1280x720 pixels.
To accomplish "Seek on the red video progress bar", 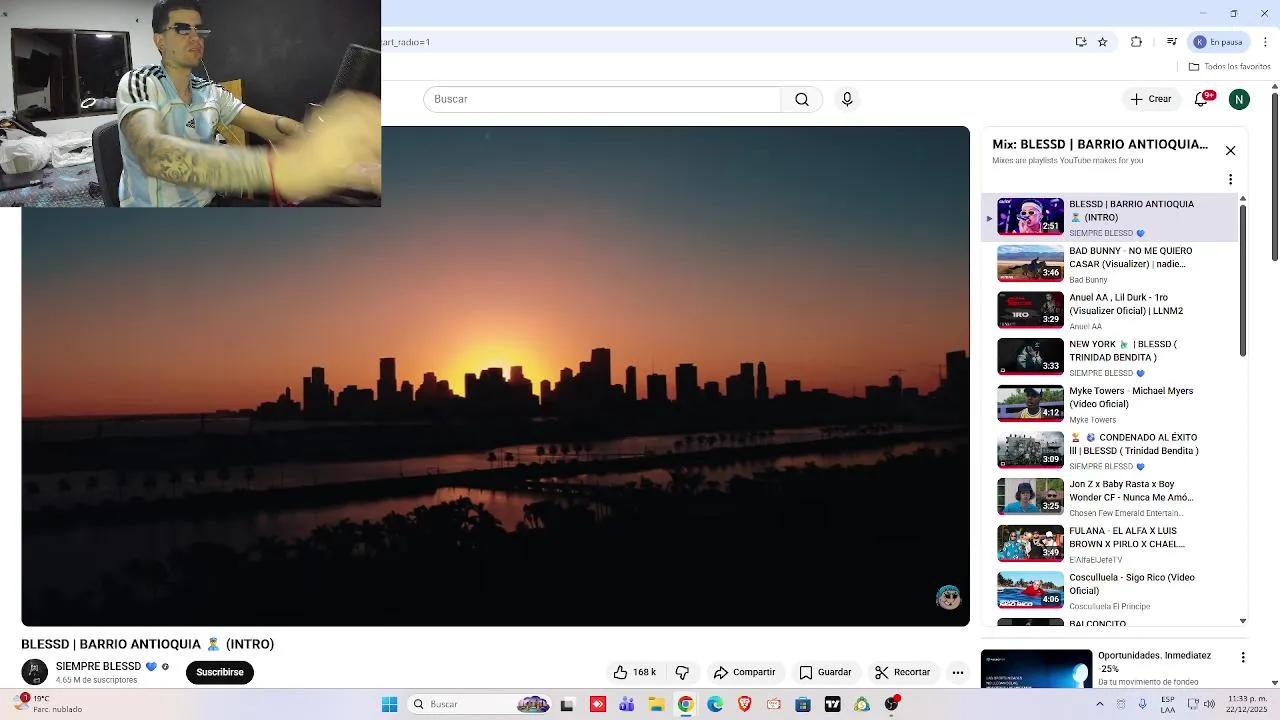I will coord(494,621).
